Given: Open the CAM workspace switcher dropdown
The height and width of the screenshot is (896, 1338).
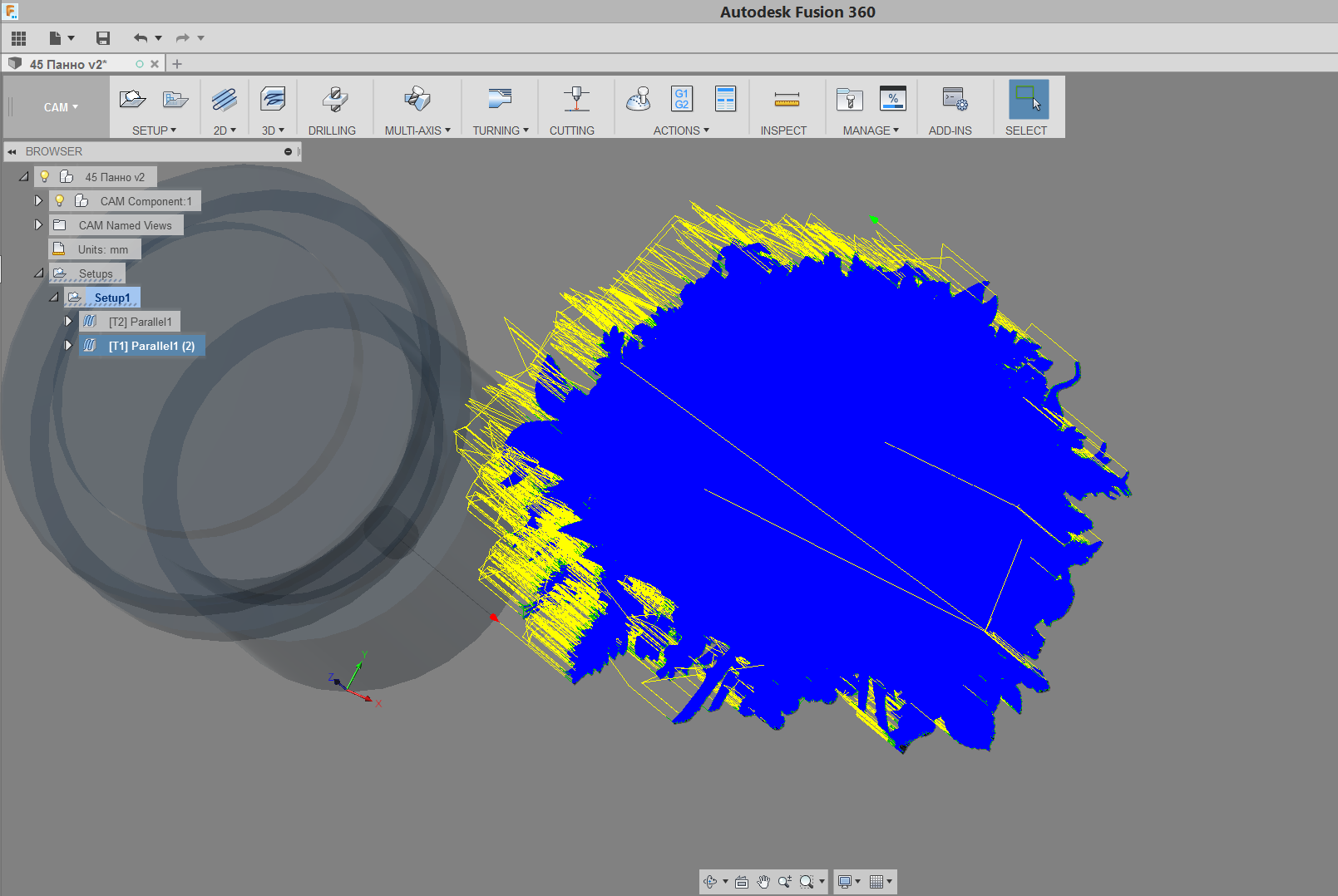Looking at the screenshot, I should point(61,107).
